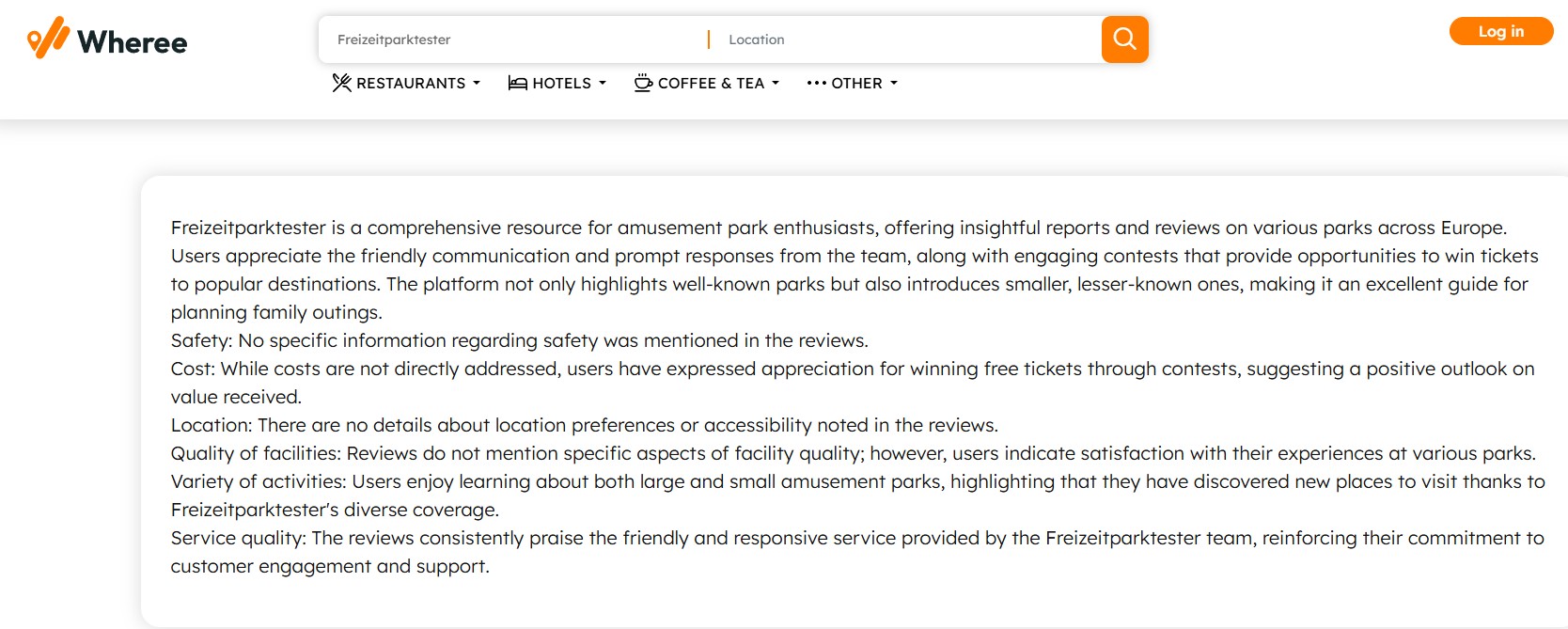
Task: Open the COFFEE & TEA menu label
Action: pos(711,83)
